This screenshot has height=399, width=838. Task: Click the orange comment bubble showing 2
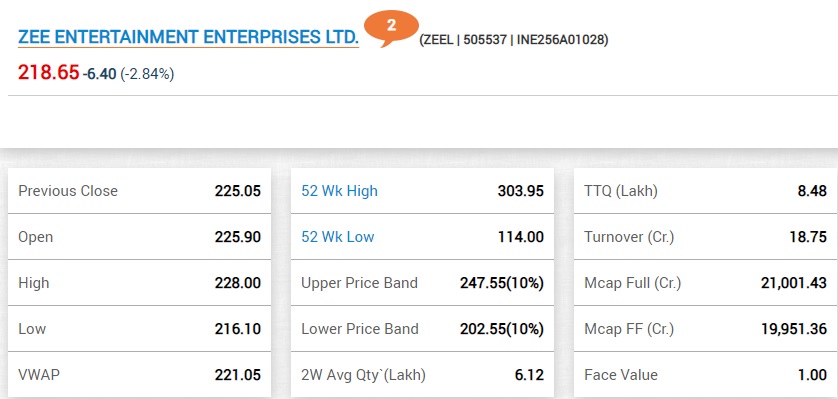(x=391, y=27)
